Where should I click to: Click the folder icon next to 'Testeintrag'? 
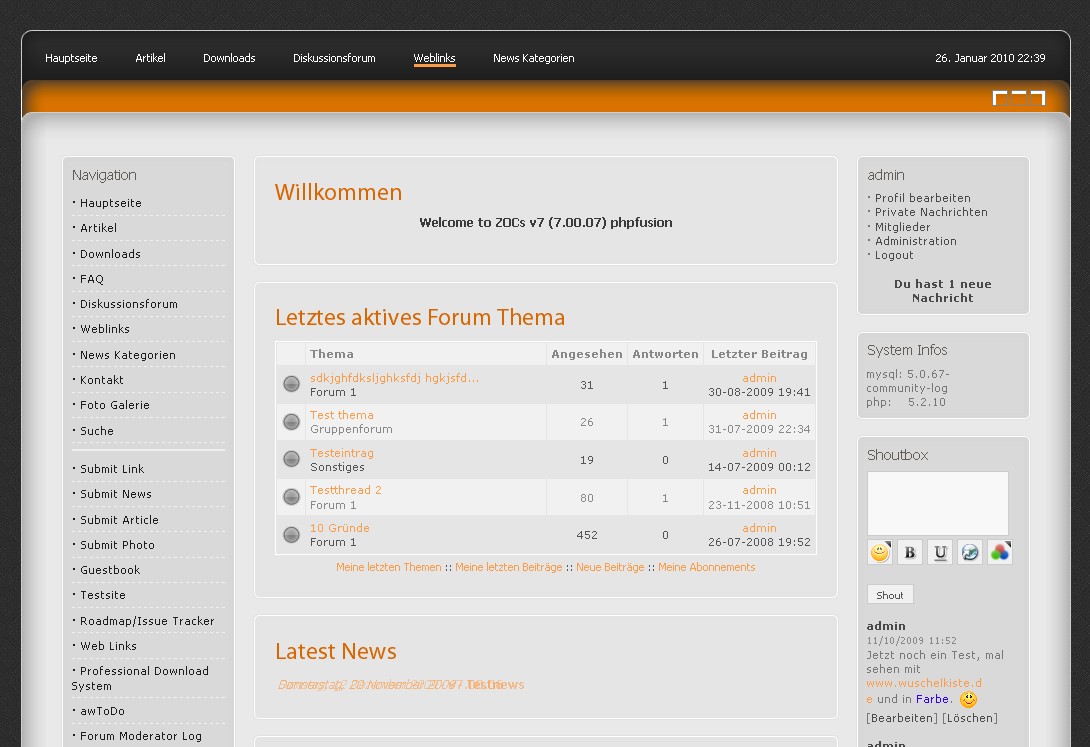point(291,459)
